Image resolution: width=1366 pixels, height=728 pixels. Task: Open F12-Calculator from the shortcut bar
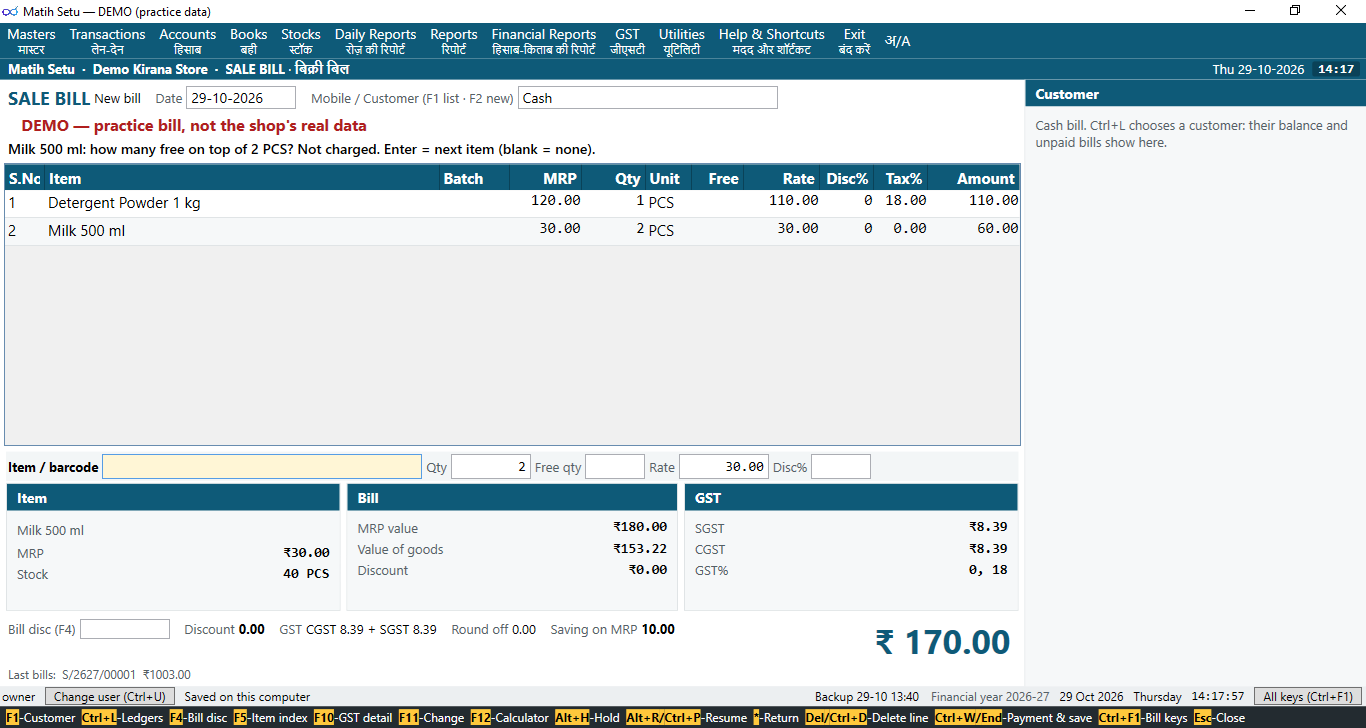510,718
